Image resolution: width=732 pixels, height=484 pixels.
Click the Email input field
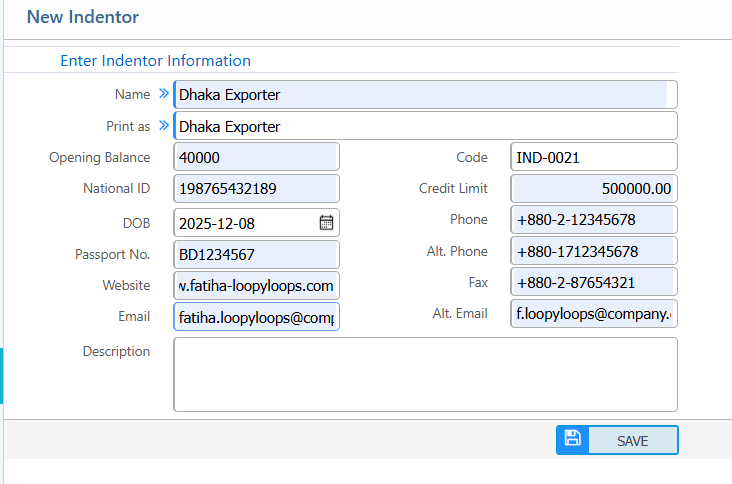click(256, 317)
